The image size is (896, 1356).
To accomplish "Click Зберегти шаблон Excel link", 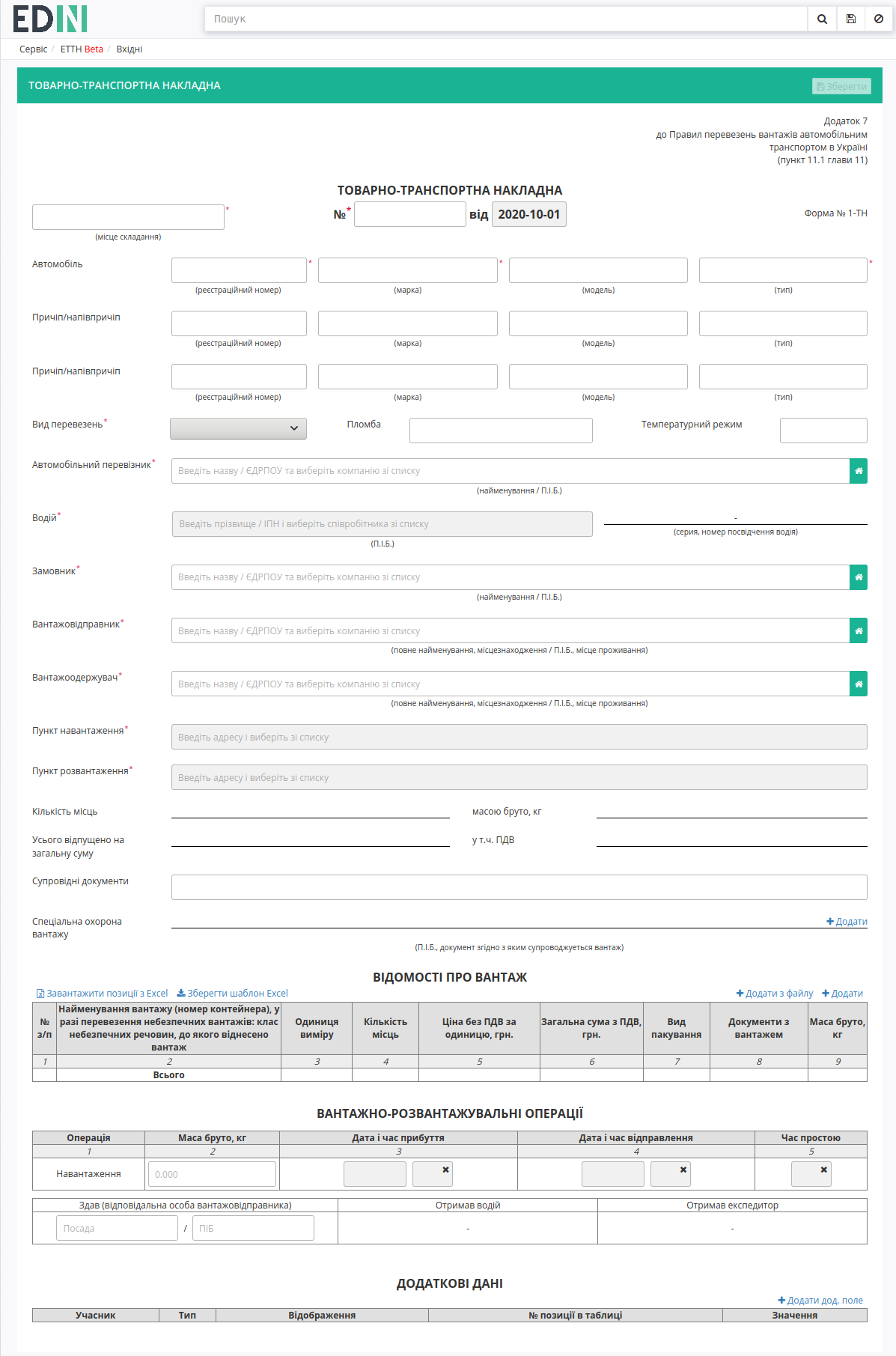I will (x=232, y=994).
